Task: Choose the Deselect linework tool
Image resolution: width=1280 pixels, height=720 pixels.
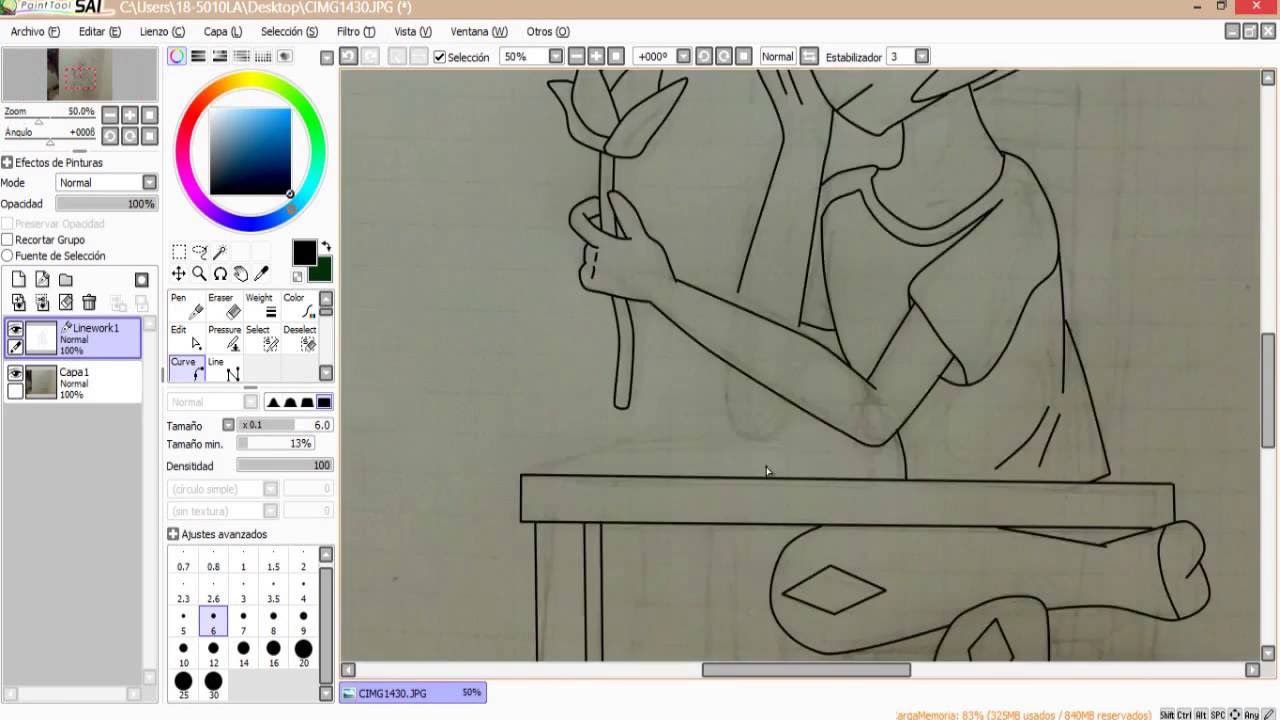Action: 299,338
